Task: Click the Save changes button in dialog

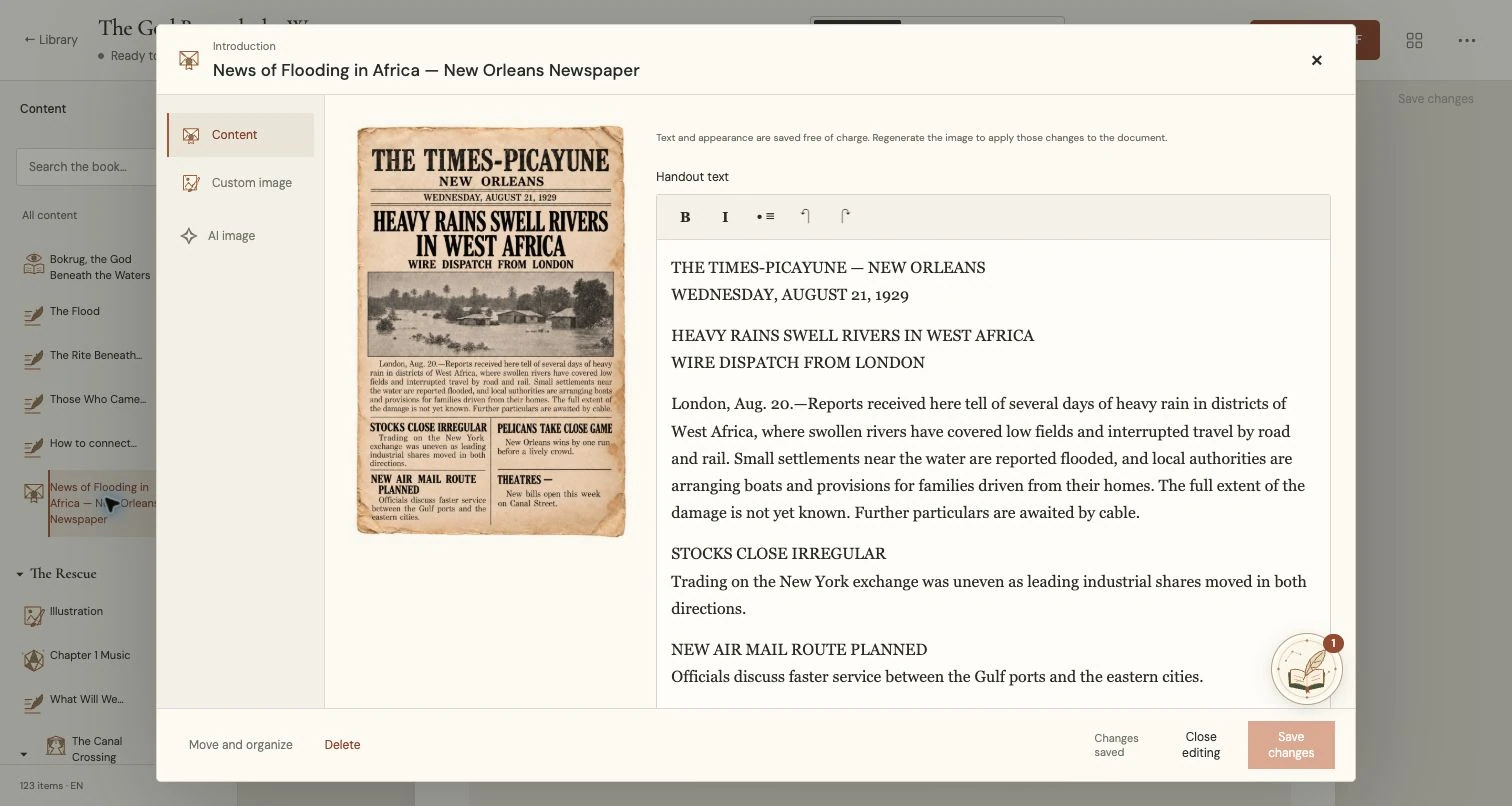Action: pos(1291,745)
